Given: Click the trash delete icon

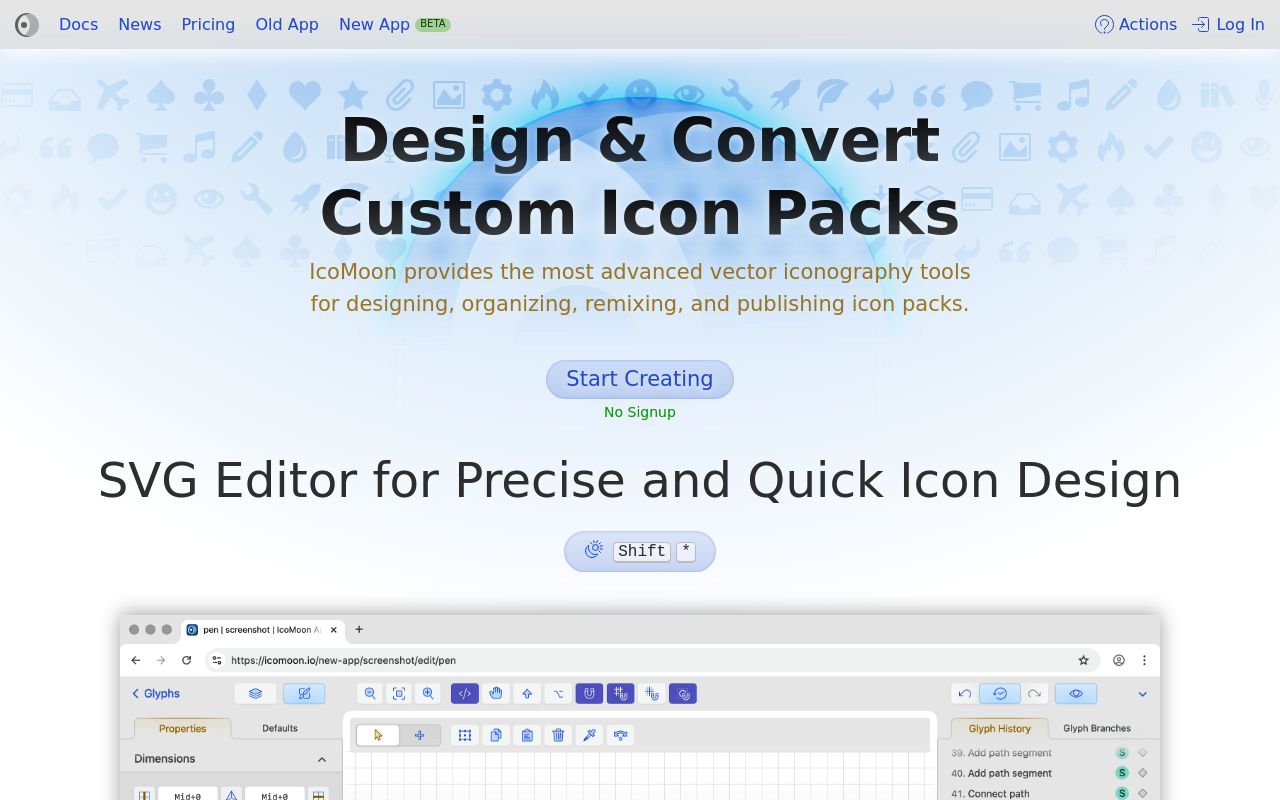Looking at the screenshot, I should (558, 735).
